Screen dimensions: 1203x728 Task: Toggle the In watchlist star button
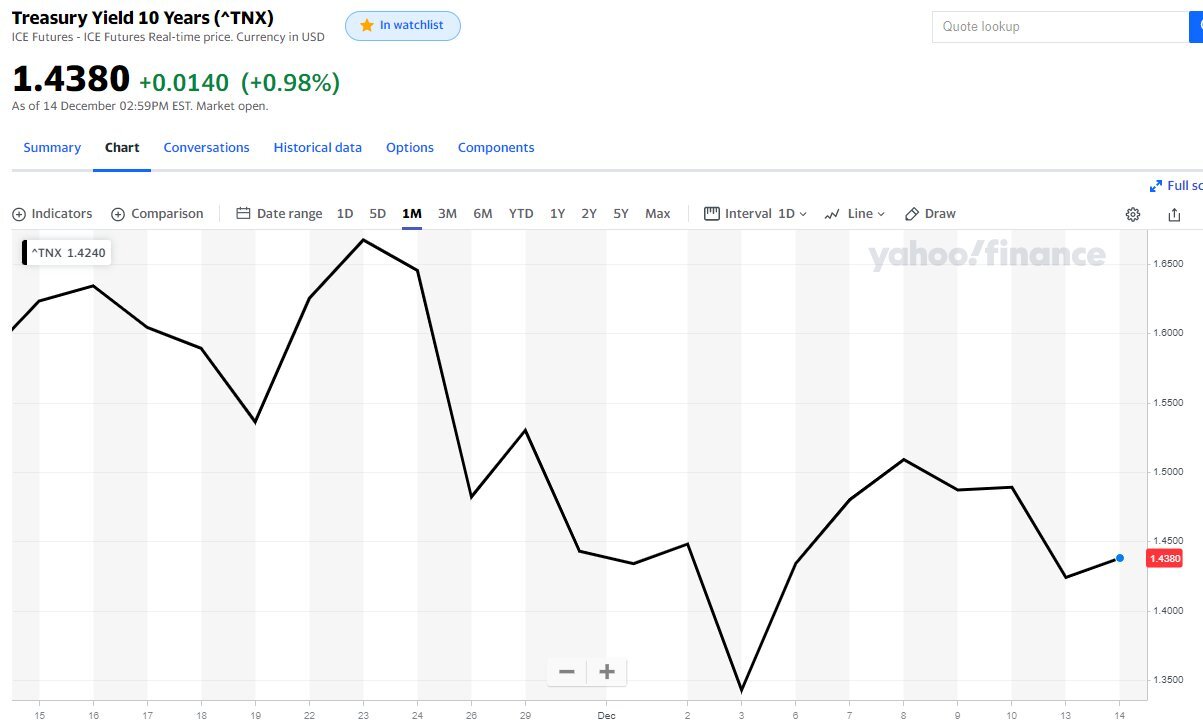[402, 26]
